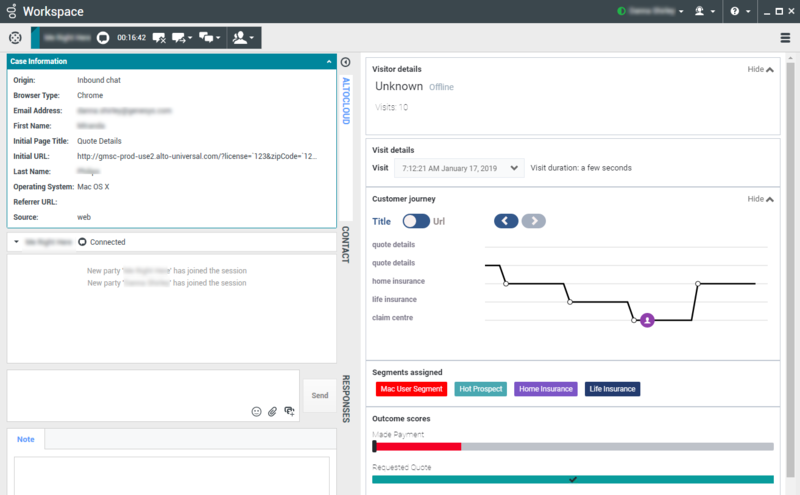Click the instant chat transfer icon

(179, 38)
